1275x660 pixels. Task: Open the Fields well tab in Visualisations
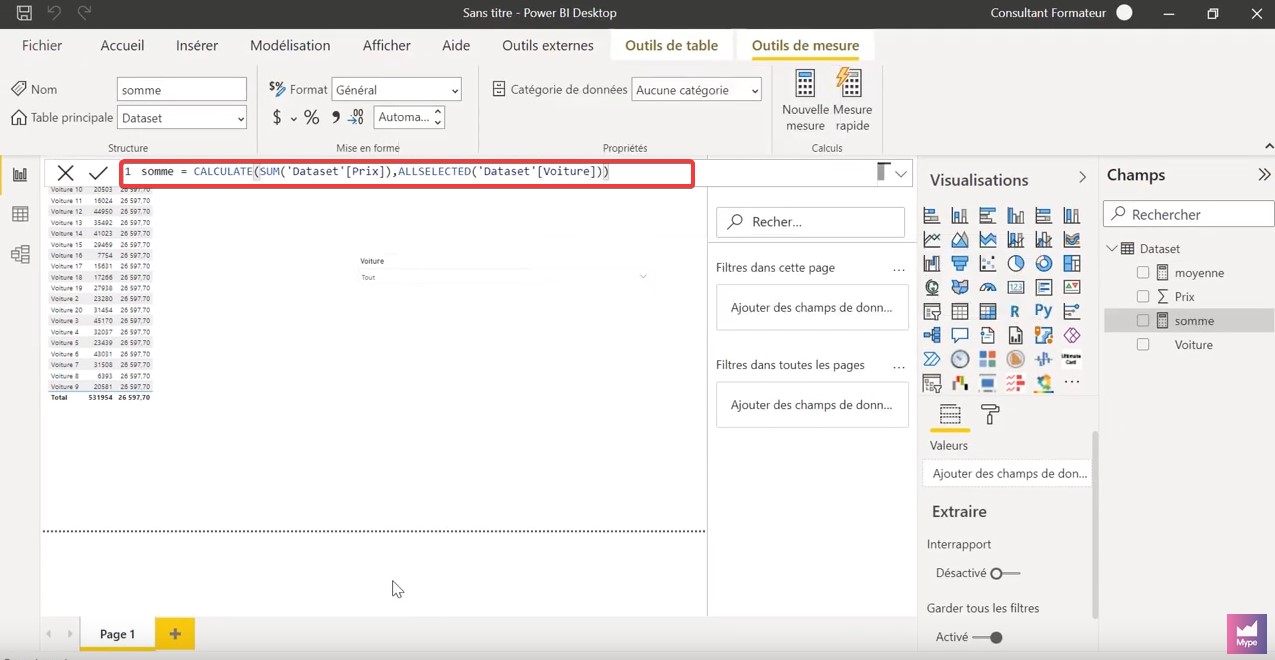tap(950, 414)
